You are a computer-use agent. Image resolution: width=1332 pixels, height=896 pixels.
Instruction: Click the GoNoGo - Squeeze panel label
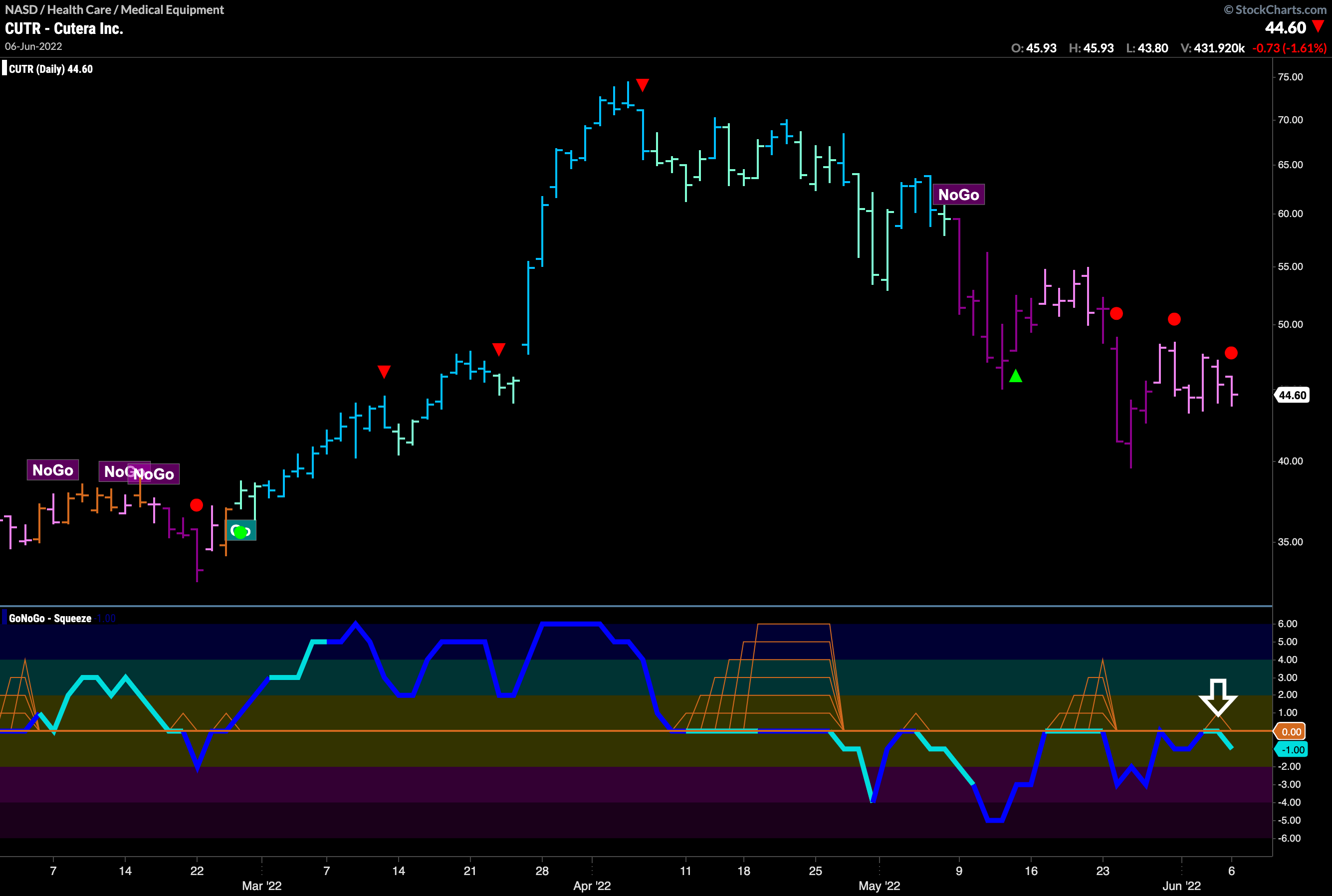click(50, 618)
